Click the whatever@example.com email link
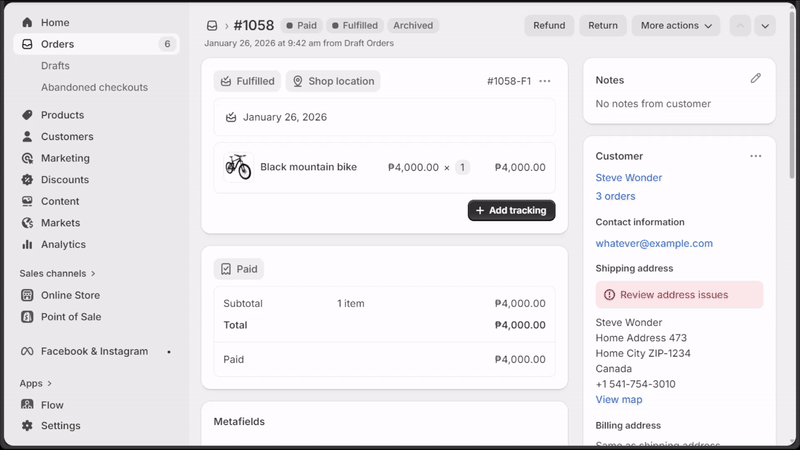800x450 pixels. tap(654, 243)
